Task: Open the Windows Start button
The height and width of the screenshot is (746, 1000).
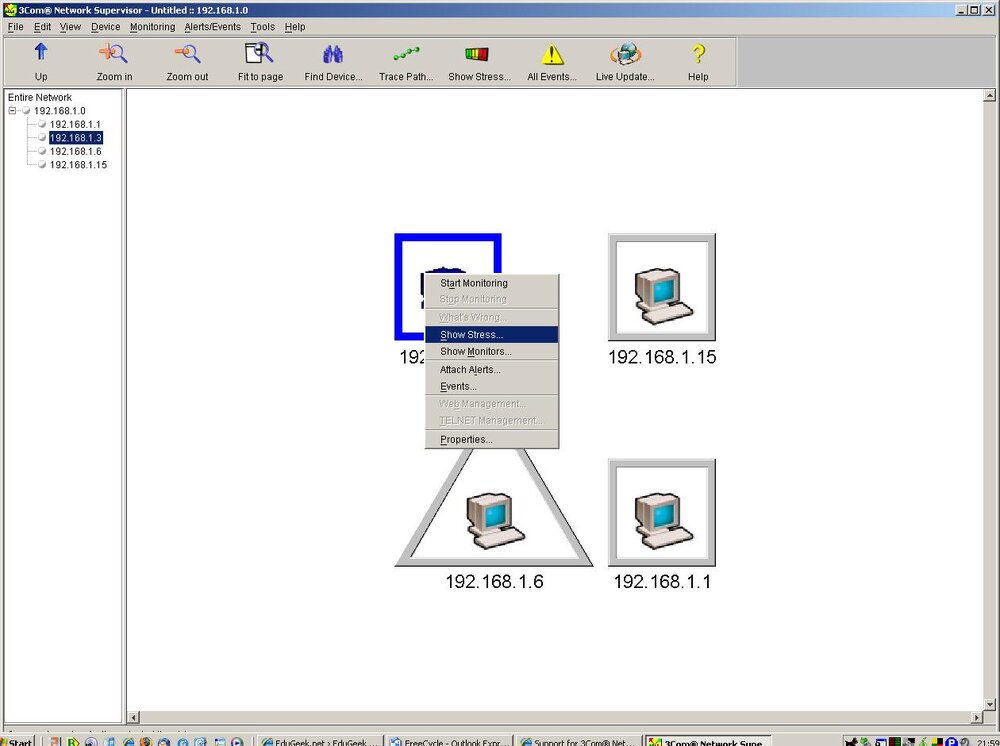Action: pyautogui.click(x=18, y=741)
